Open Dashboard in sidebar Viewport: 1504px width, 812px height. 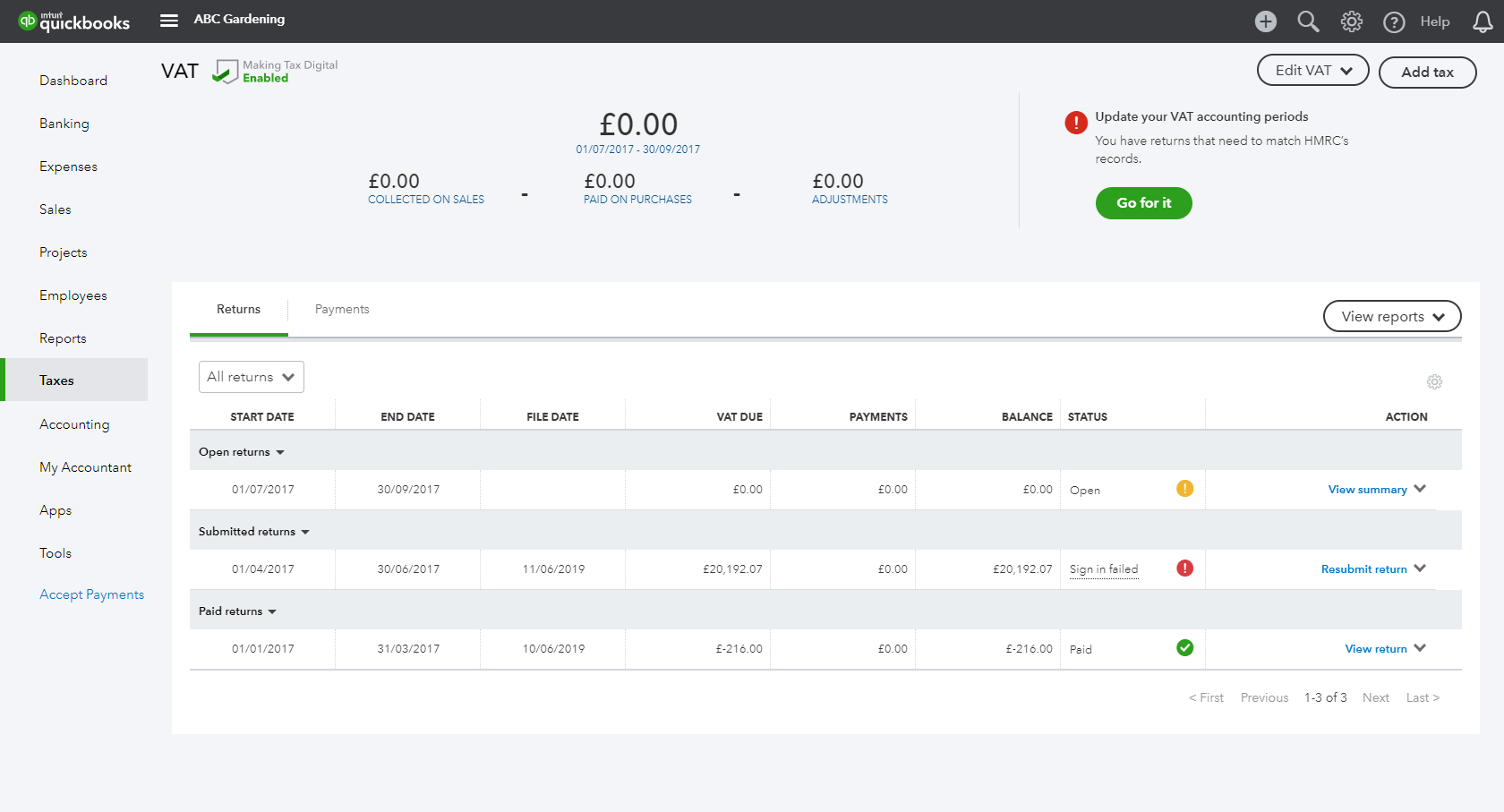tap(73, 81)
